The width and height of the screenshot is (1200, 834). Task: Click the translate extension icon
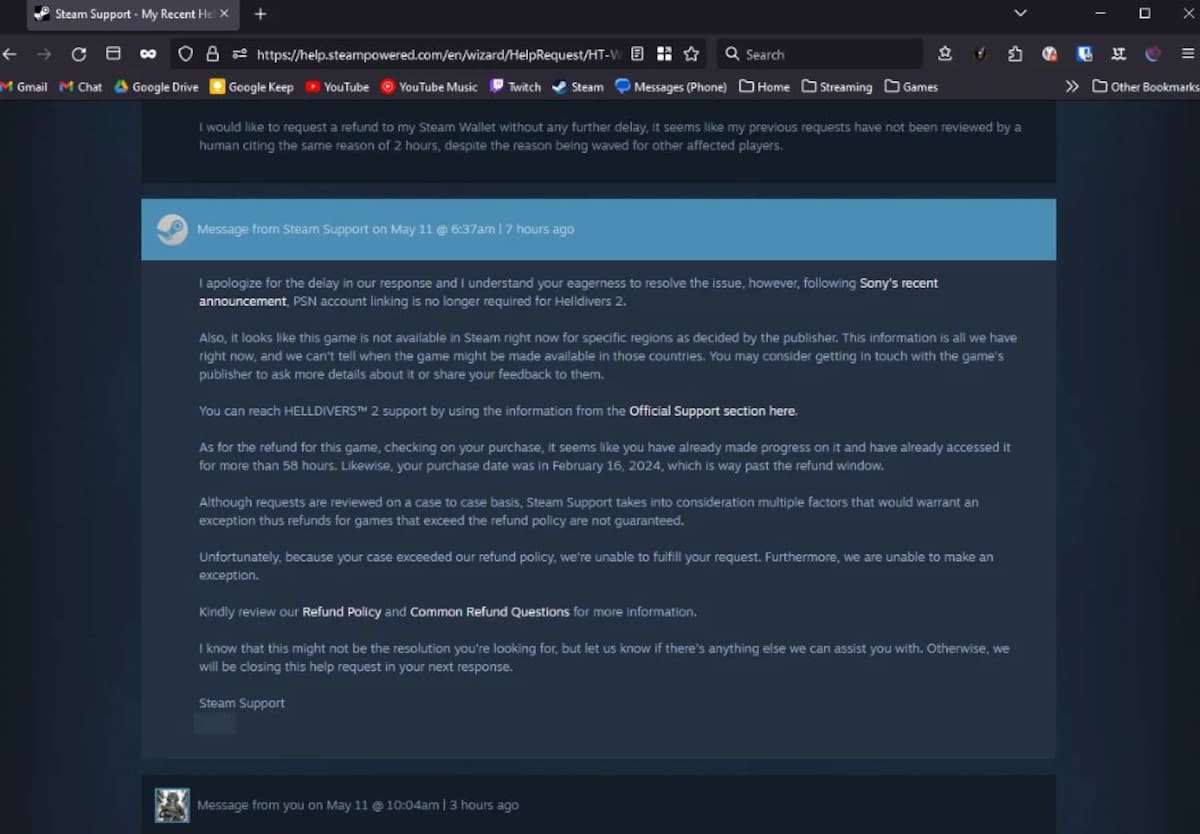(1119, 54)
